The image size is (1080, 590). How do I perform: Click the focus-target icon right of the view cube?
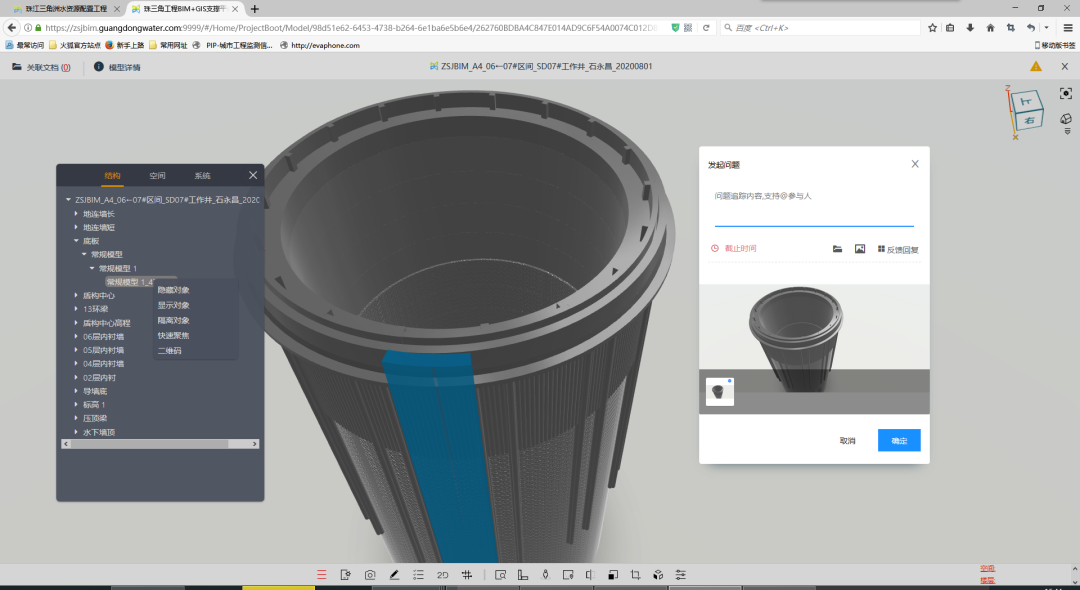point(1066,94)
